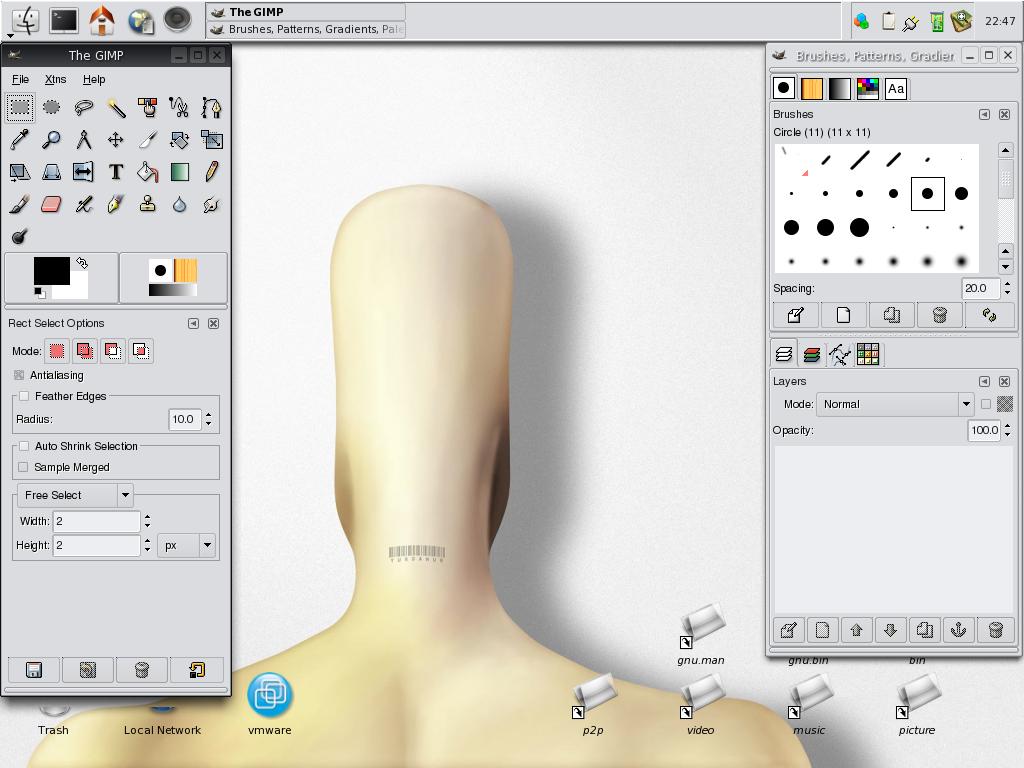1024x768 pixels.
Task: Switch to the Paths tab in Layers dock
Action: point(840,355)
